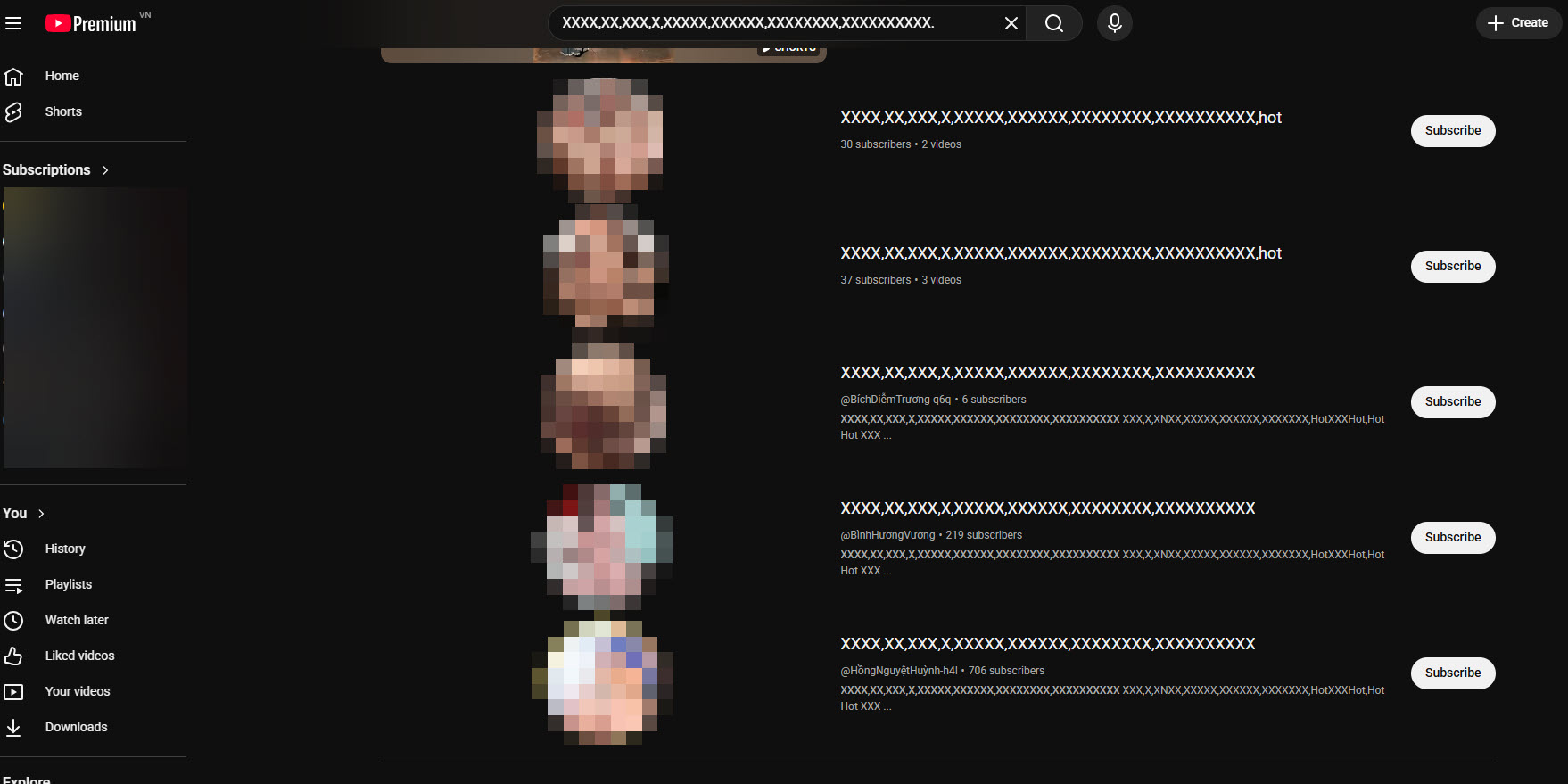
Task: Open watch History
Action: click(65, 549)
